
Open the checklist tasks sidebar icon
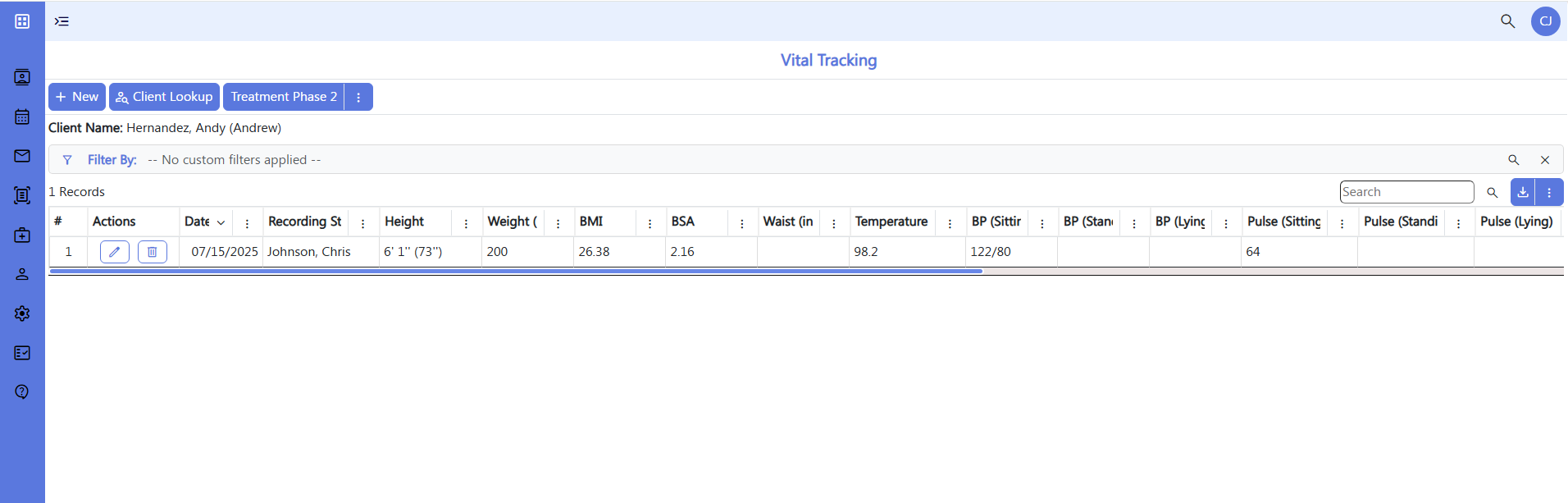pyautogui.click(x=22, y=353)
